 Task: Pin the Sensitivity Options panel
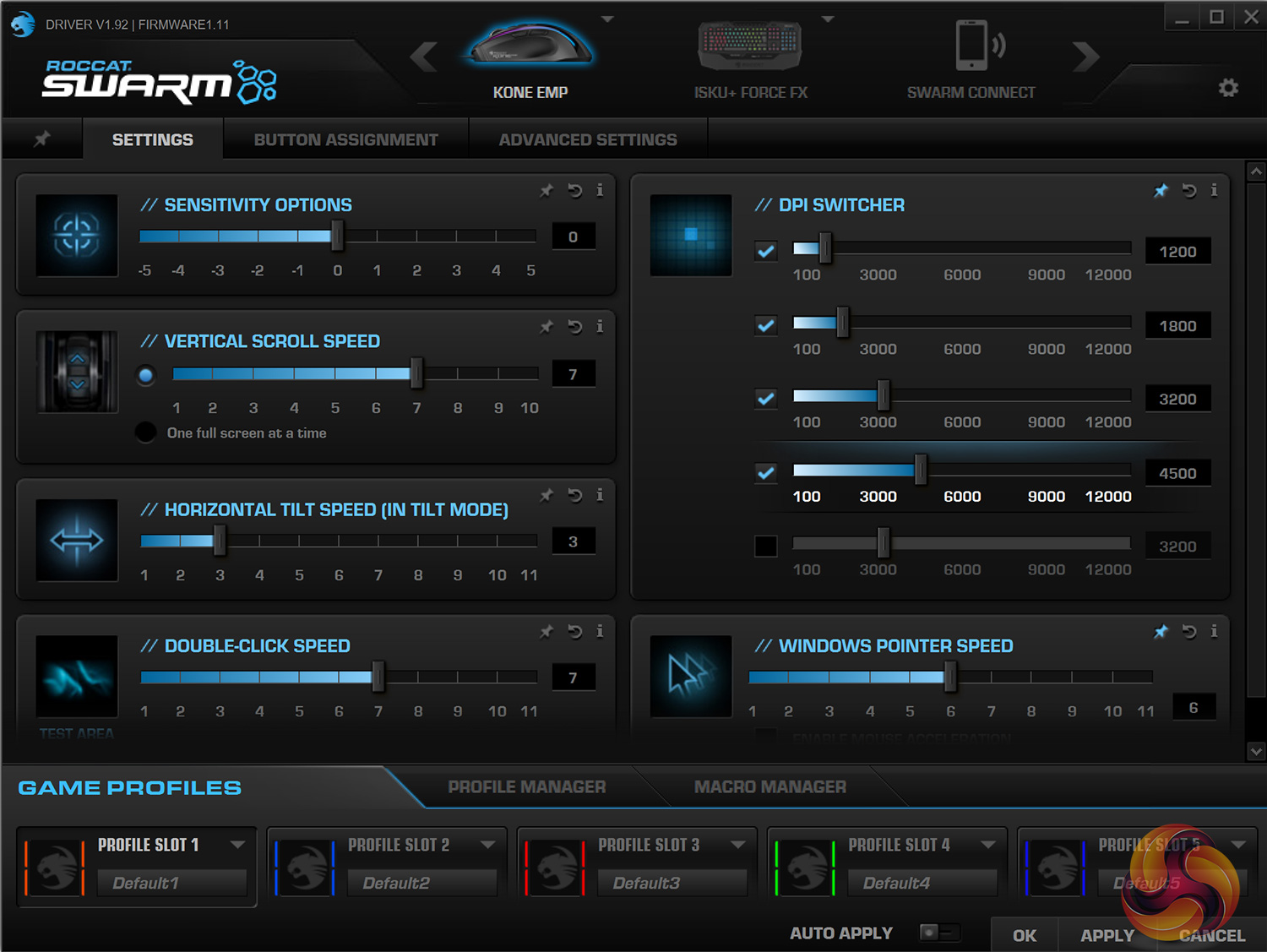coord(546,191)
